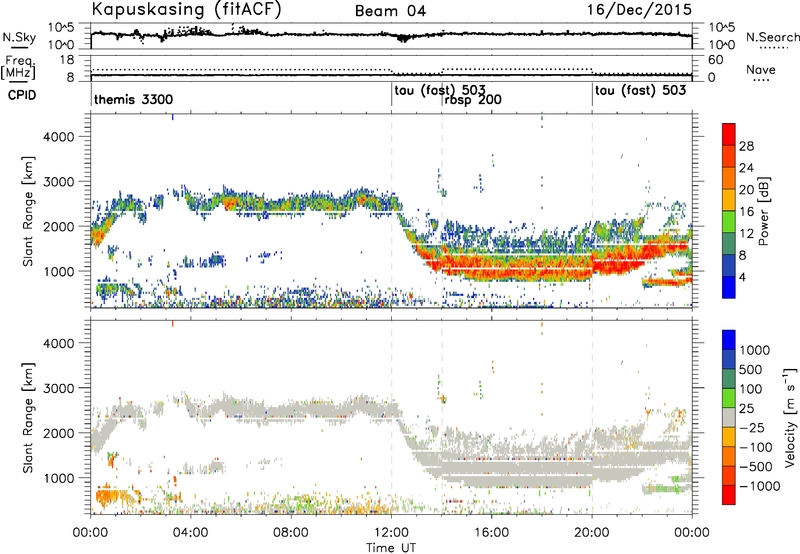Click the 100 tick on Velocity colorbar
The width and height of the screenshot is (800, 554).
click(751, 389)
